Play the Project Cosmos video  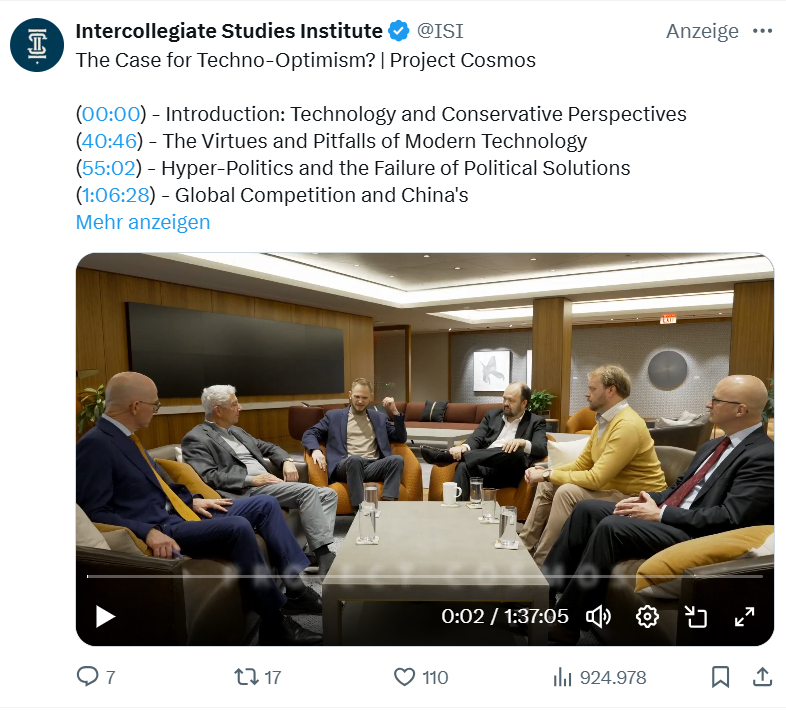[106, 616]
